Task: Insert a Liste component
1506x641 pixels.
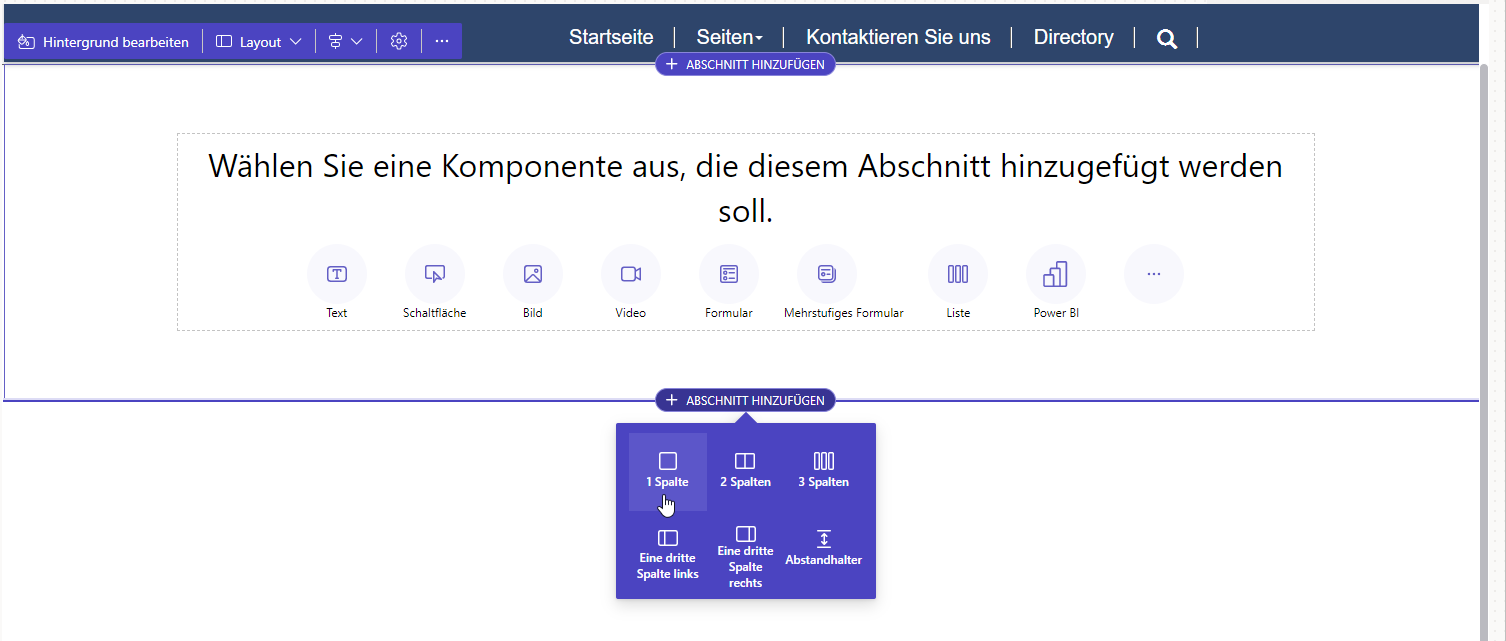Action: (x=958, y=272)
